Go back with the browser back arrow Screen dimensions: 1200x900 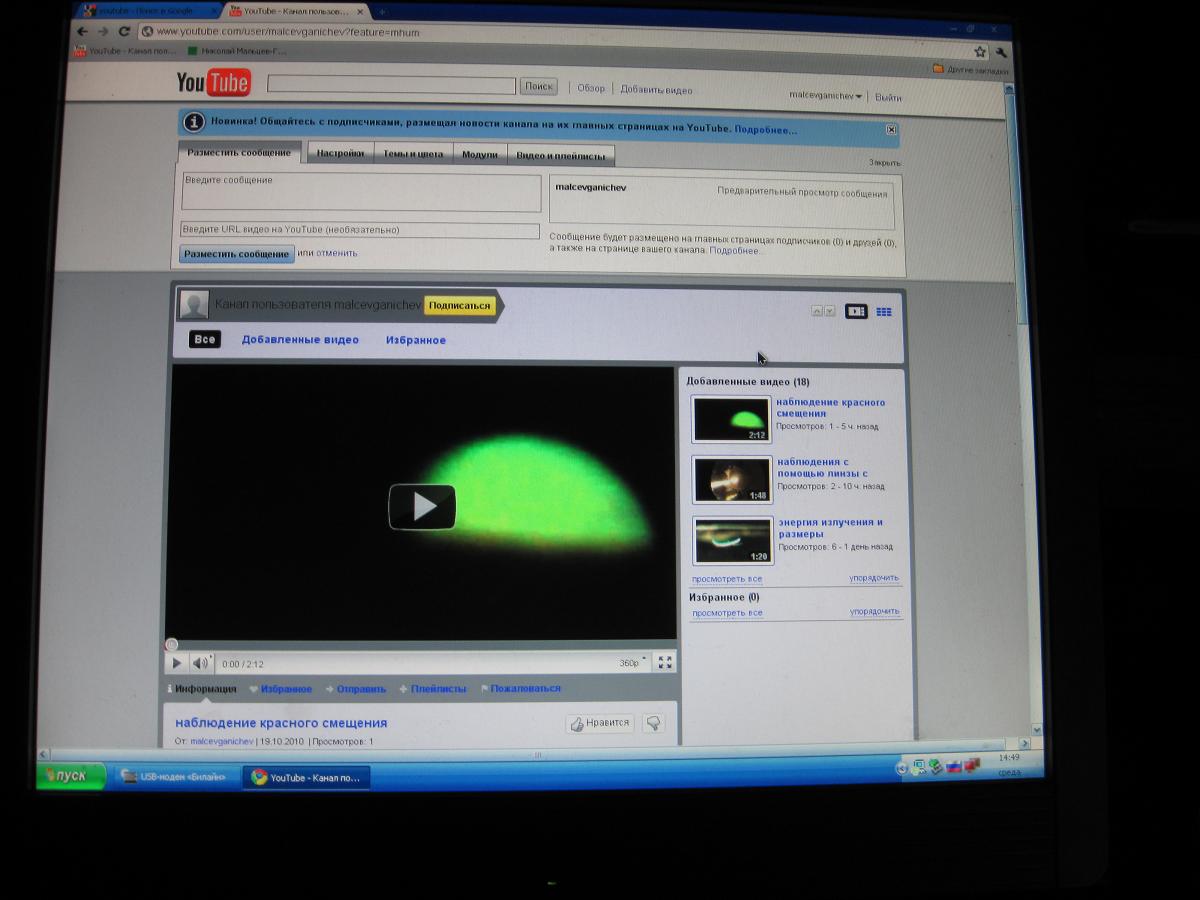click(x=83, y=31)
